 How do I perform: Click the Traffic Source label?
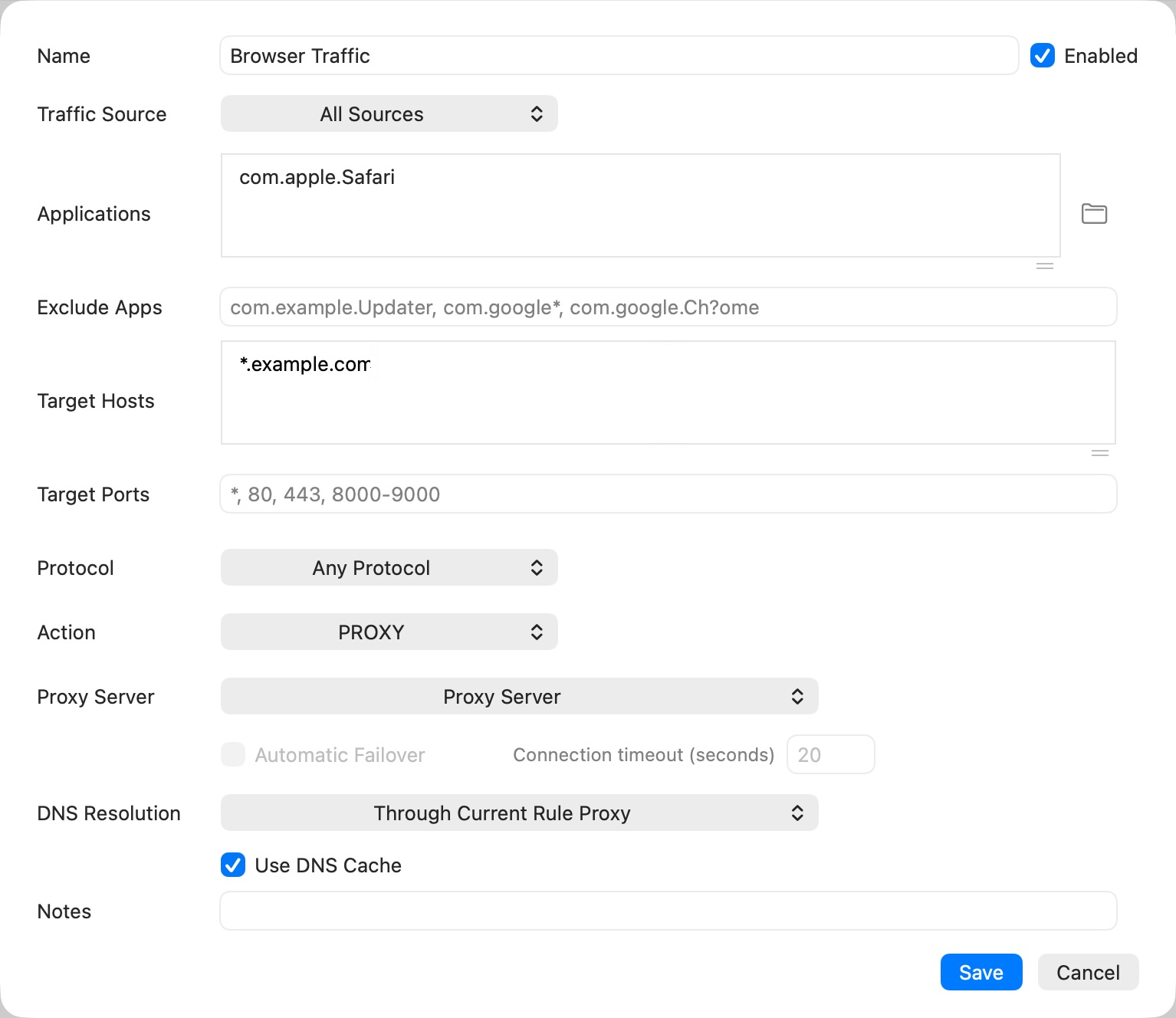[x=102, y=113]
